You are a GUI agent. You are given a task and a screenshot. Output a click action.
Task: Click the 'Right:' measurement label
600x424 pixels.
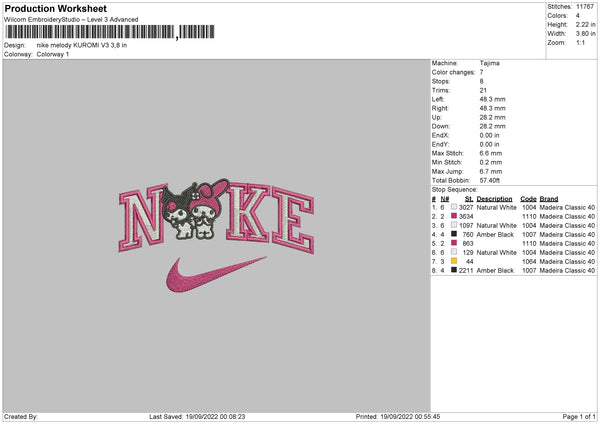click(440, 108)
